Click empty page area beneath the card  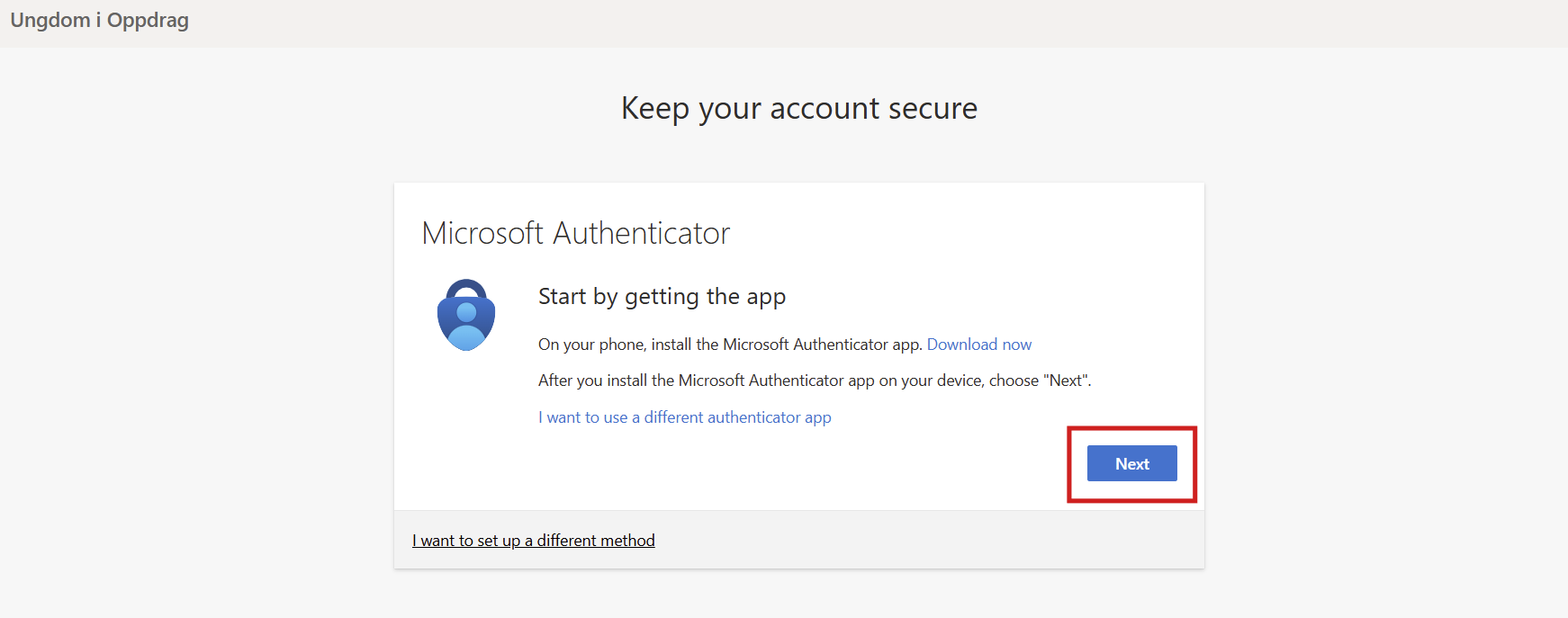[798, 596]
